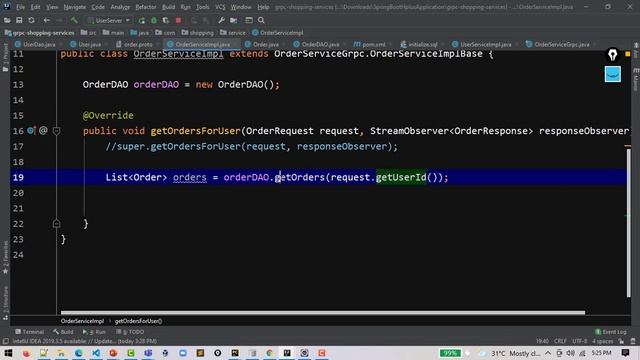The height and width of the screenshot is (360, 640).
Task: Click the Forward navigation arrow
Action: [60, 20]
